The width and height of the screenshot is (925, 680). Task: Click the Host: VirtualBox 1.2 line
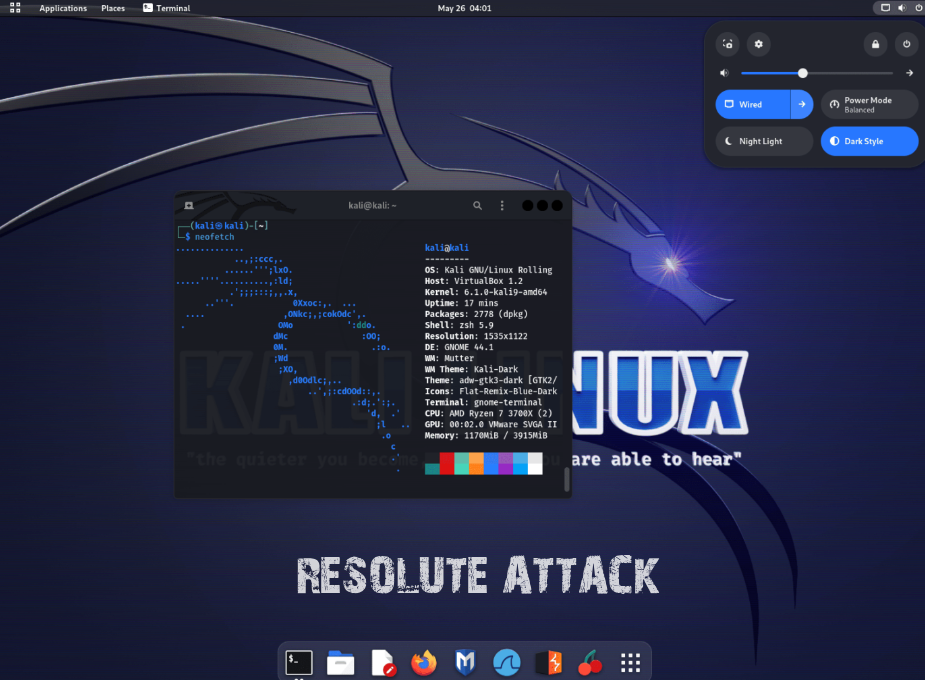click(x=474, y=281)
